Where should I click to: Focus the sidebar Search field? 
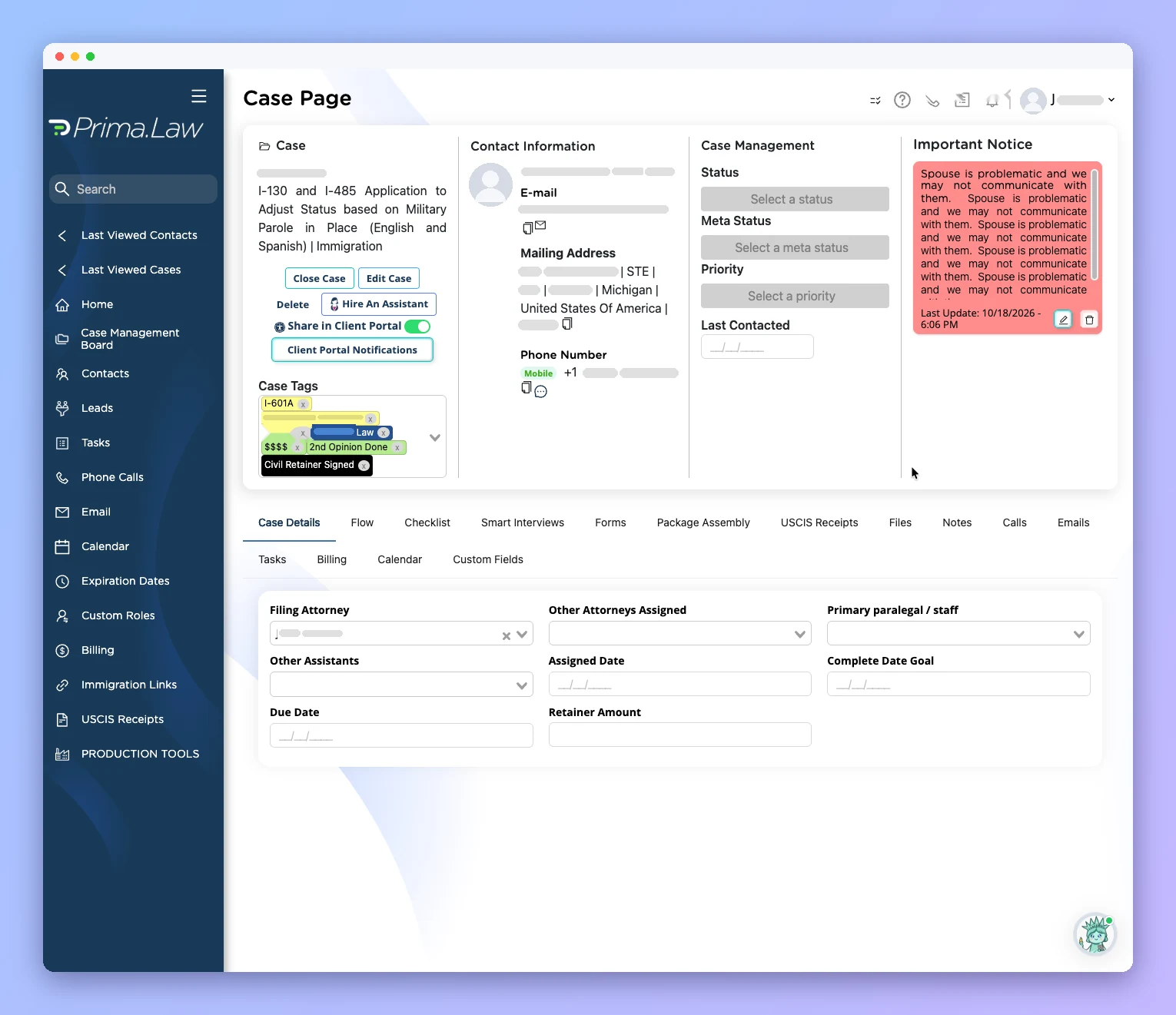(x=133, y=189)
